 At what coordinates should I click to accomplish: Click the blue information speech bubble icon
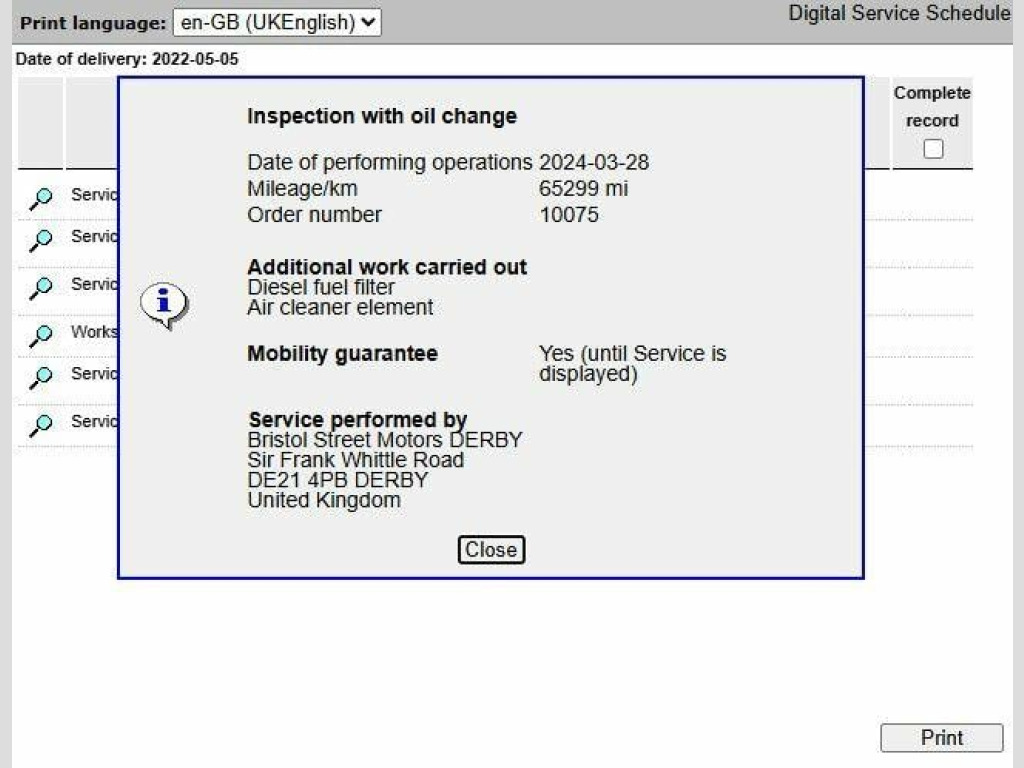coord(163,304)
